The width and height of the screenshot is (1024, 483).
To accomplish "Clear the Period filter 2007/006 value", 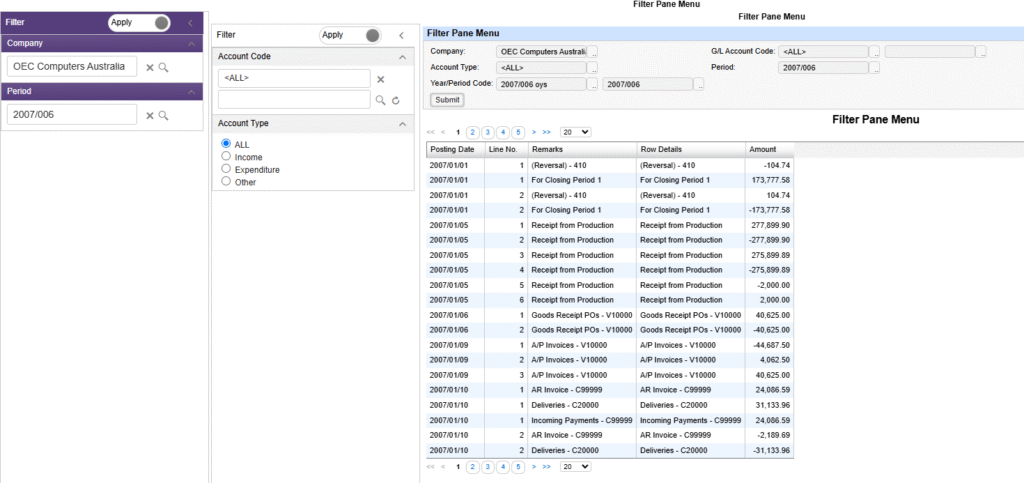I will point(150,116).
